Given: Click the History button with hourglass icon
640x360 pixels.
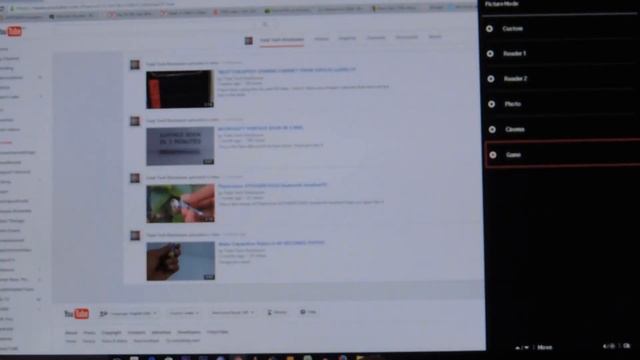Looking at the screenshot, I should pos(277,312).
